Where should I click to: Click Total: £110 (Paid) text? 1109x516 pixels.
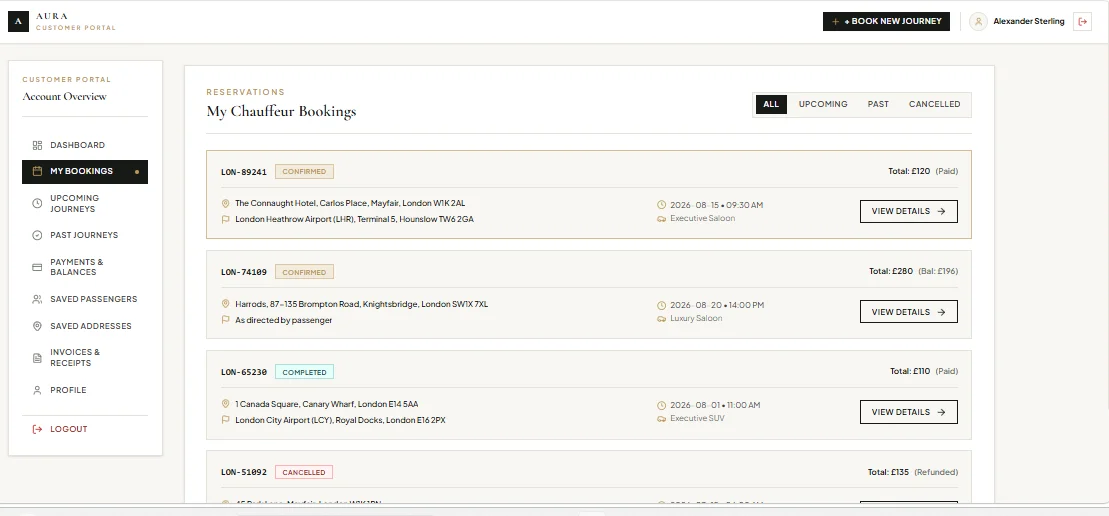coord(924,371)
